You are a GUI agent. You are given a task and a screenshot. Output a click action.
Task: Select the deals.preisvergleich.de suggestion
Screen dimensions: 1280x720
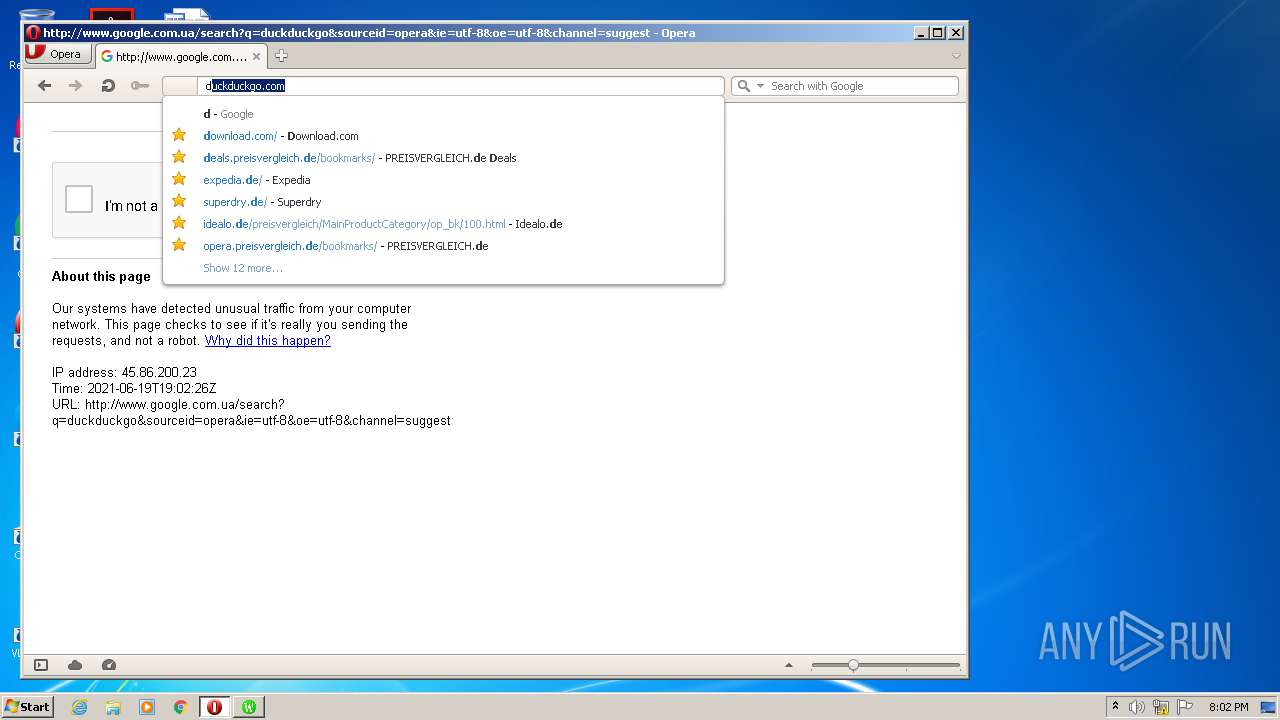(x=443, y=158)
